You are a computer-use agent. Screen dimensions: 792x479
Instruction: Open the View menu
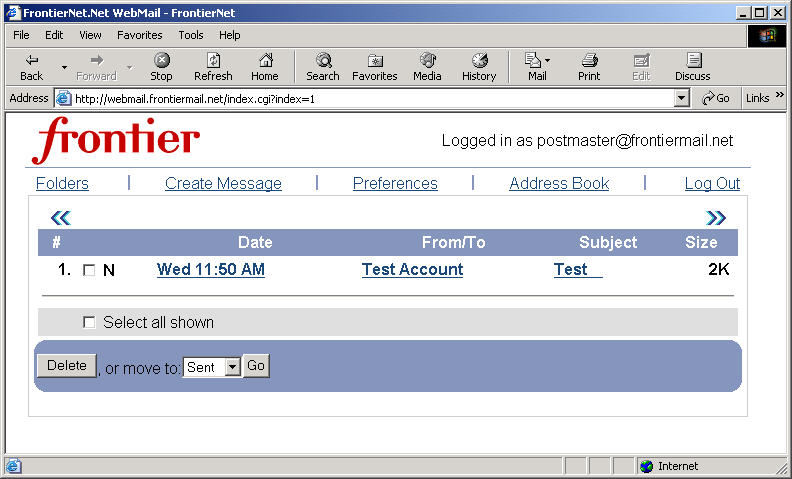pyautogui.click(x=90, y=35)
